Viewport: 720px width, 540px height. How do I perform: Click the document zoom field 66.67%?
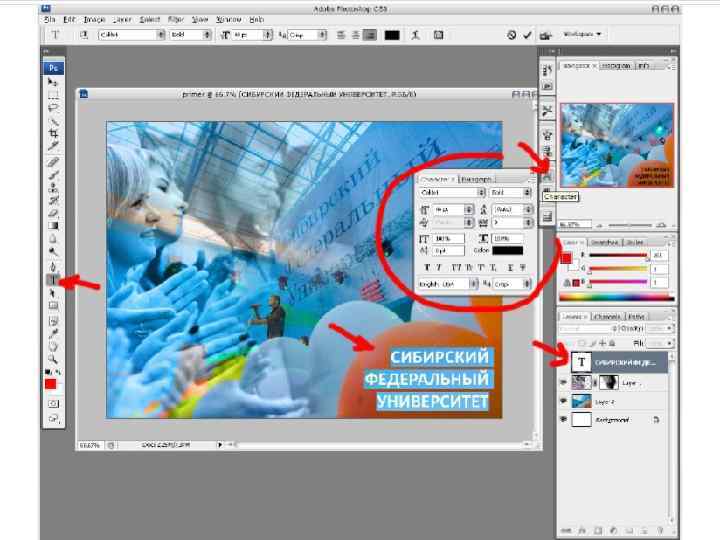(x=90, y=445)
